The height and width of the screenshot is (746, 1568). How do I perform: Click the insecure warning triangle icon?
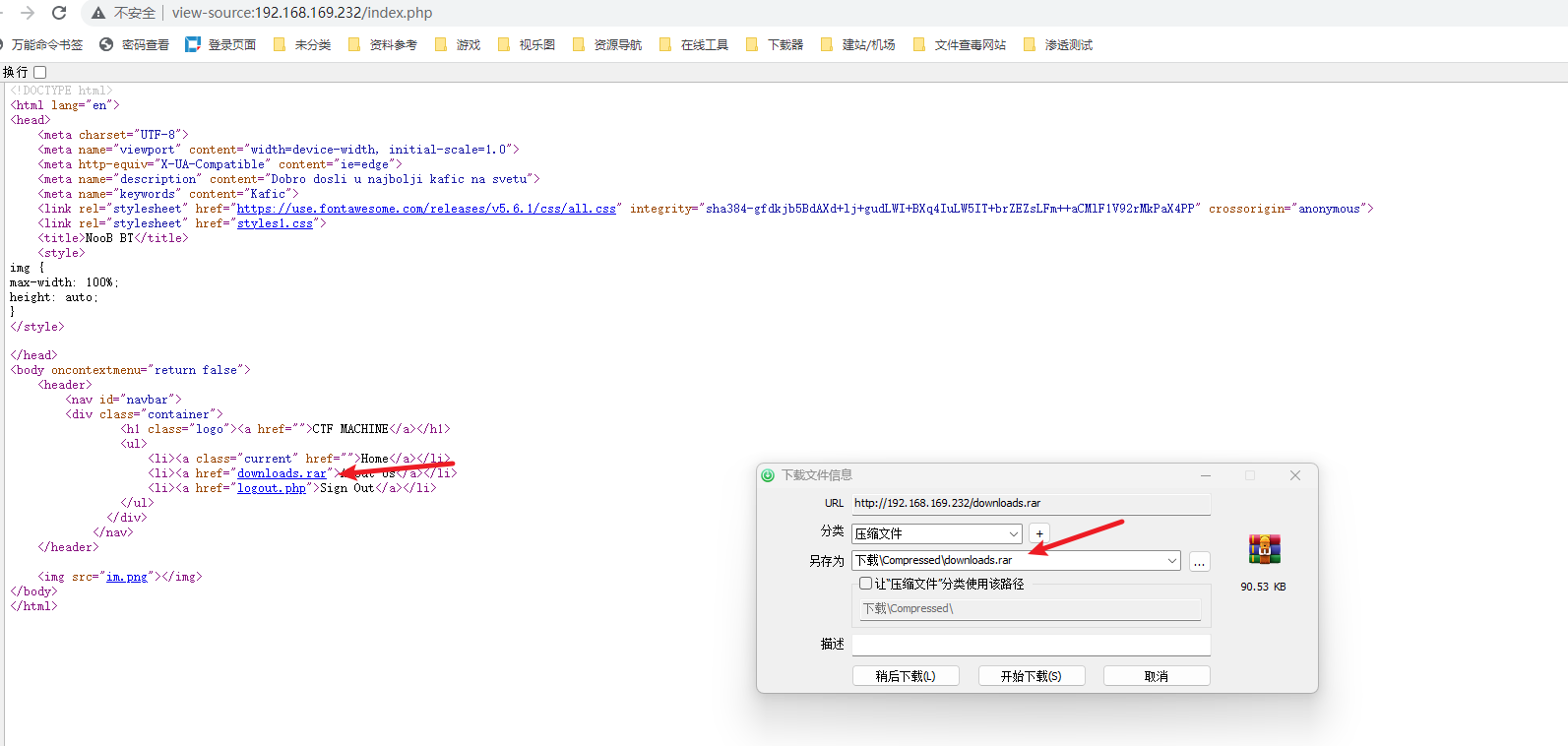pos(98,13)
